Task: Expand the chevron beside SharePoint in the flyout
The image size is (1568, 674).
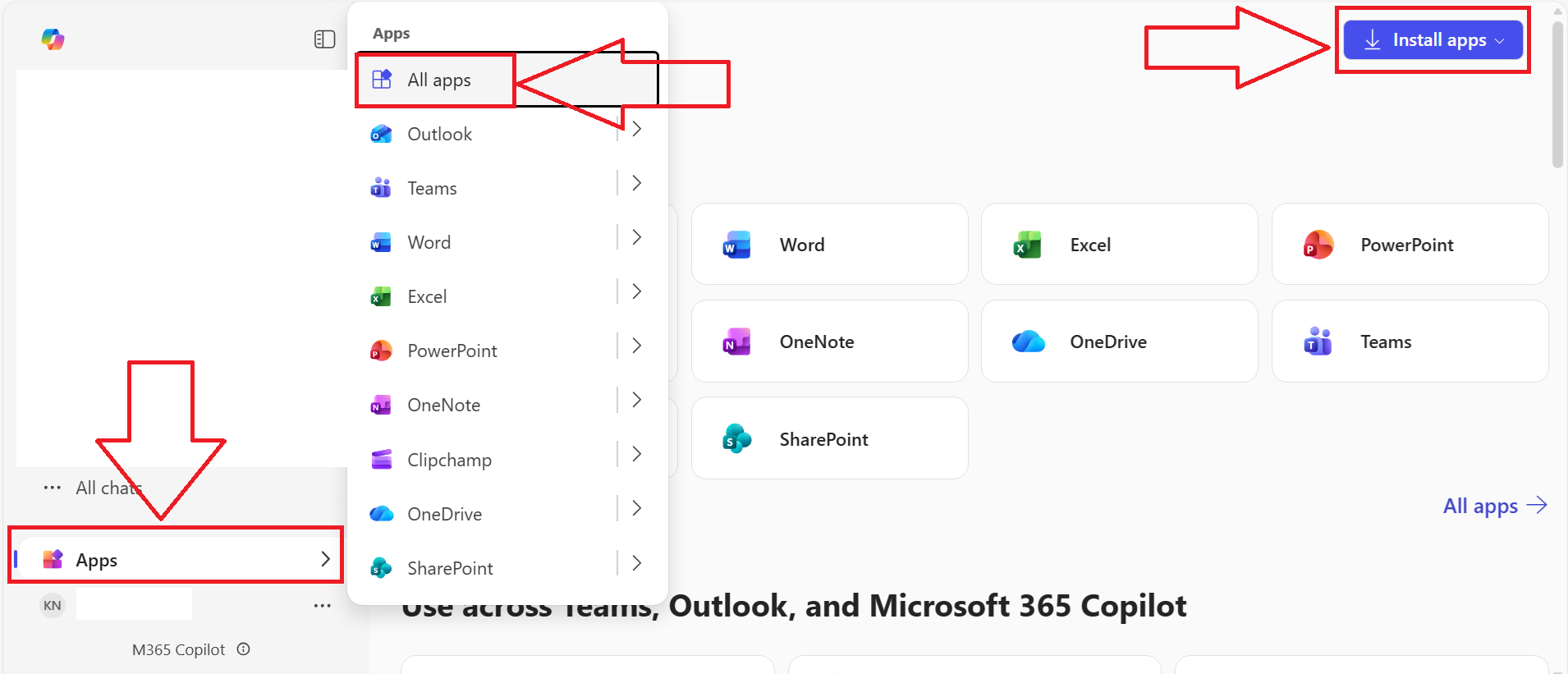Action: coord(637,563)
